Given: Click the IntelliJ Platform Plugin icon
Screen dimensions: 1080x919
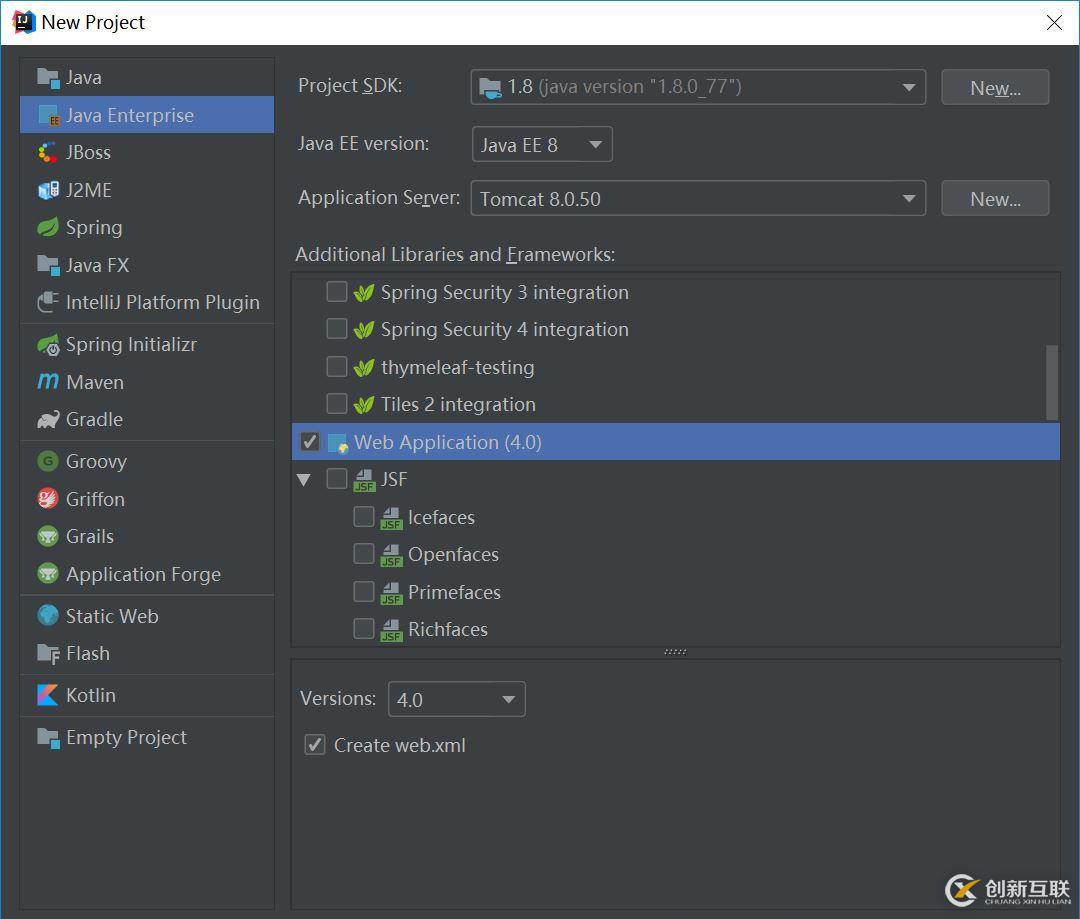Looking at the screenshot, I should click(x=48, y=302).
